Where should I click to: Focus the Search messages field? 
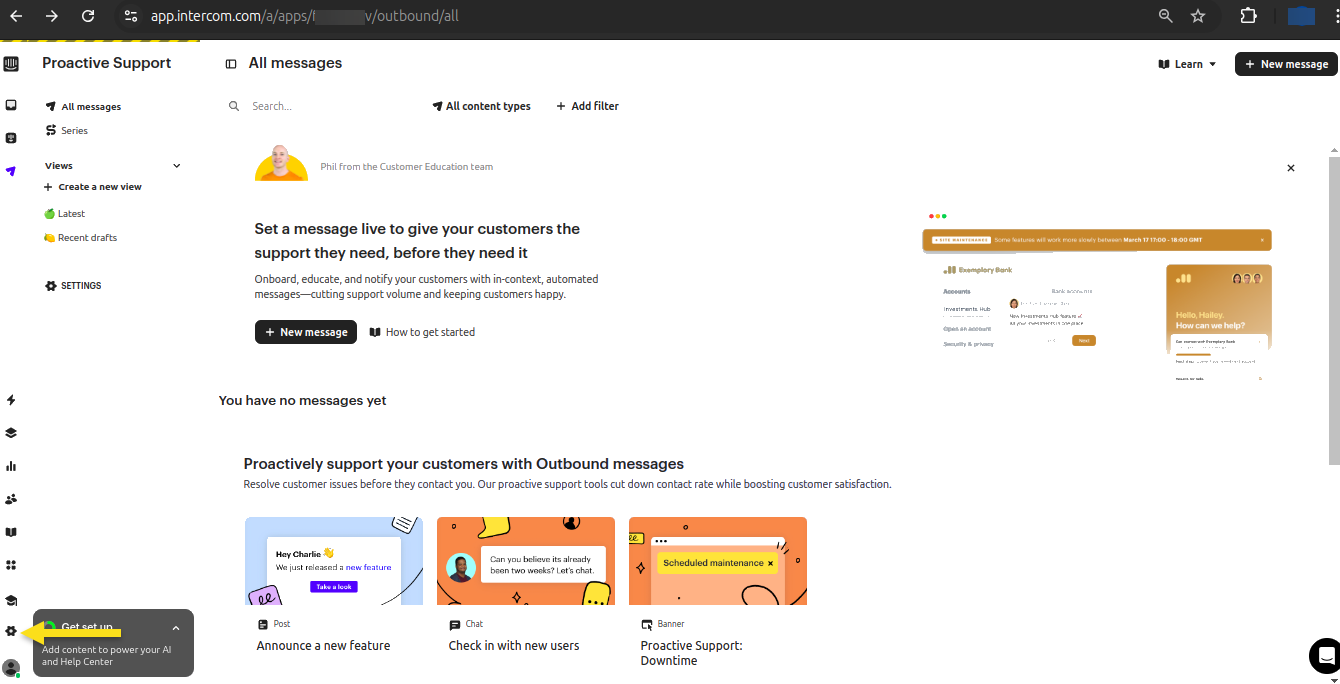point(320,106)
